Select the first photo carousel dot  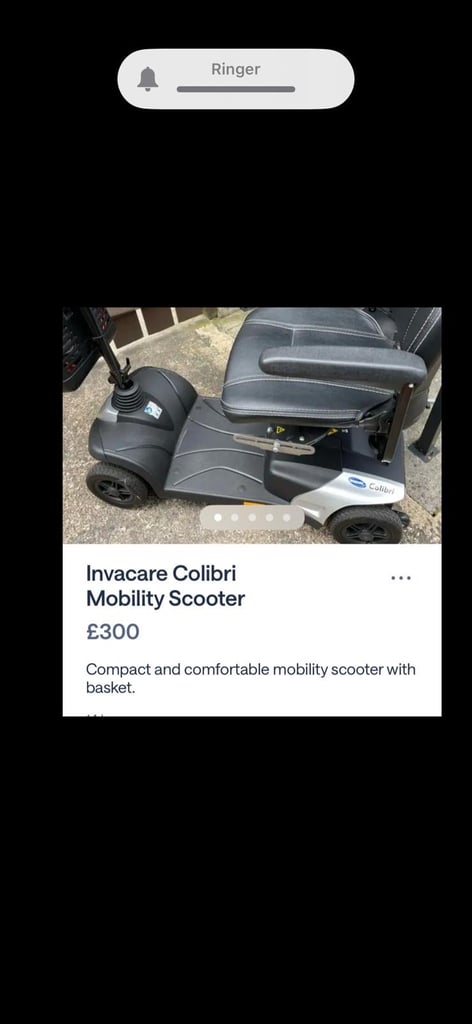pos(218,518)
